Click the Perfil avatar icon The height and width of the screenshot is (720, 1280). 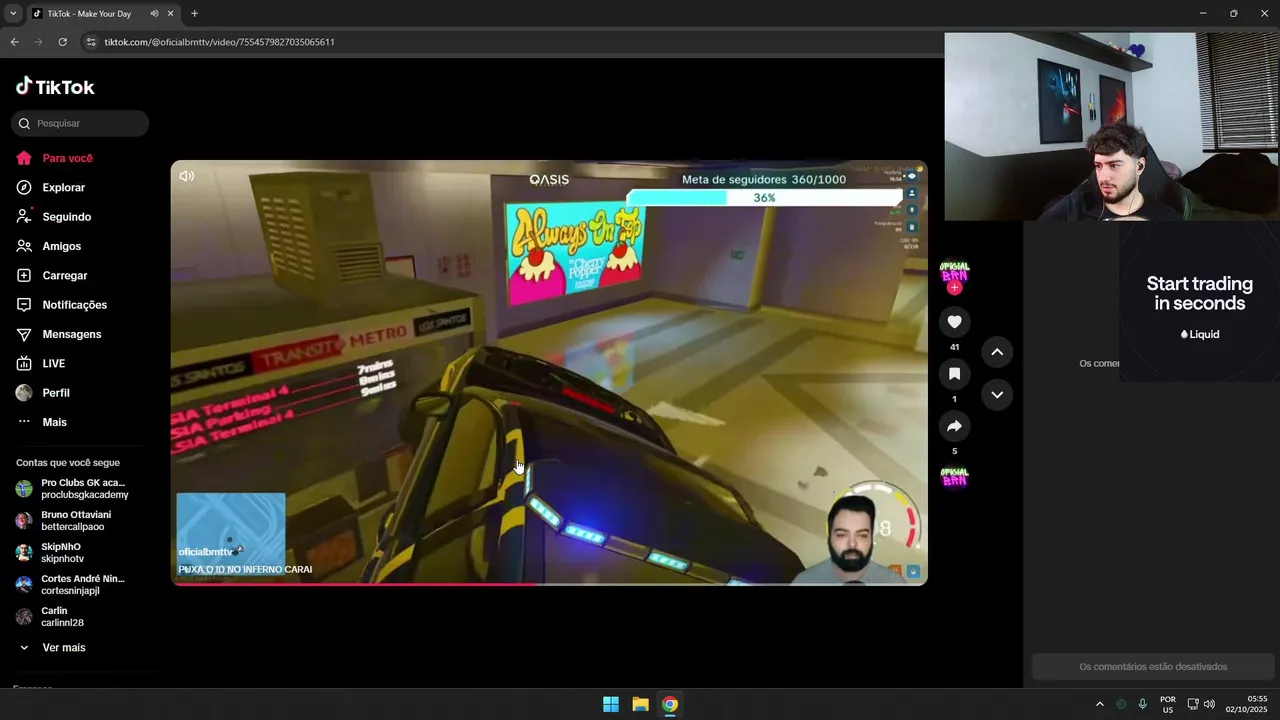(24, 393)
